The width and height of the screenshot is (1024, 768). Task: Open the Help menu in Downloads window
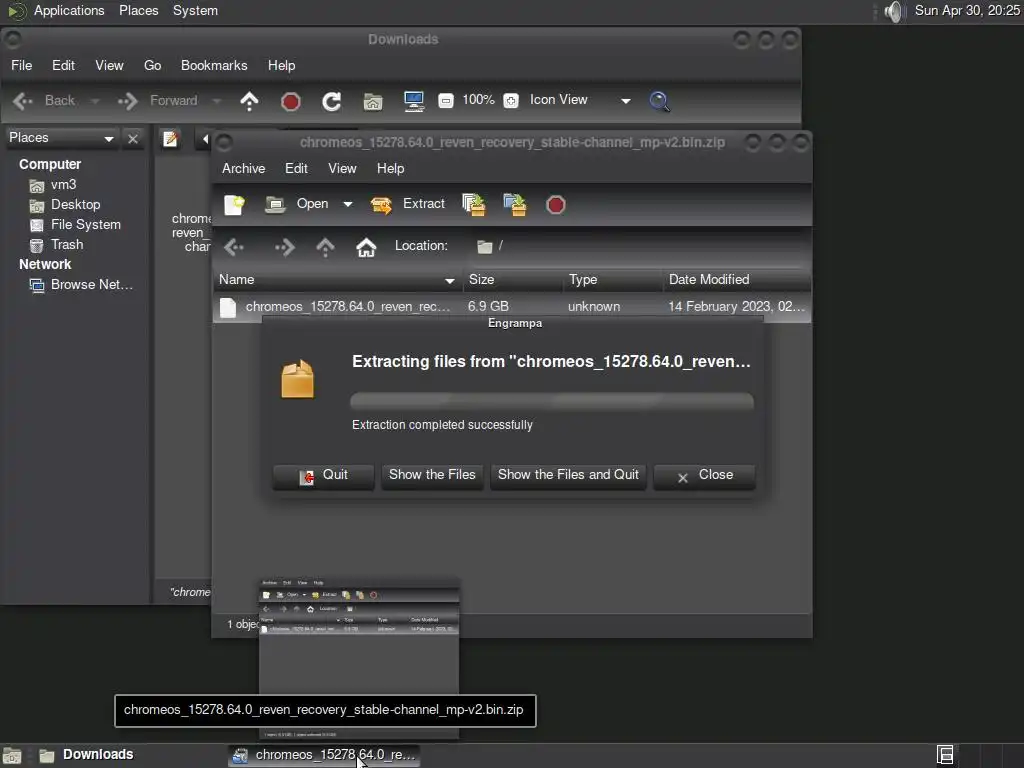[x=281, y=65]
